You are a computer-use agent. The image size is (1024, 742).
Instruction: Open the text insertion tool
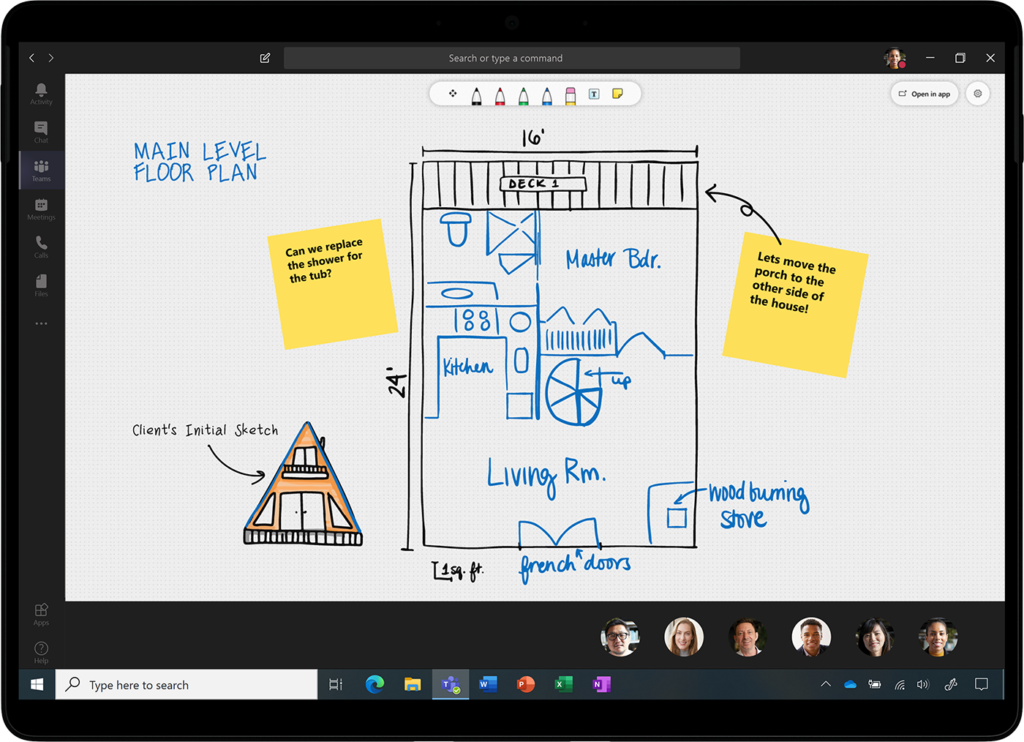(x=594, y=94)
